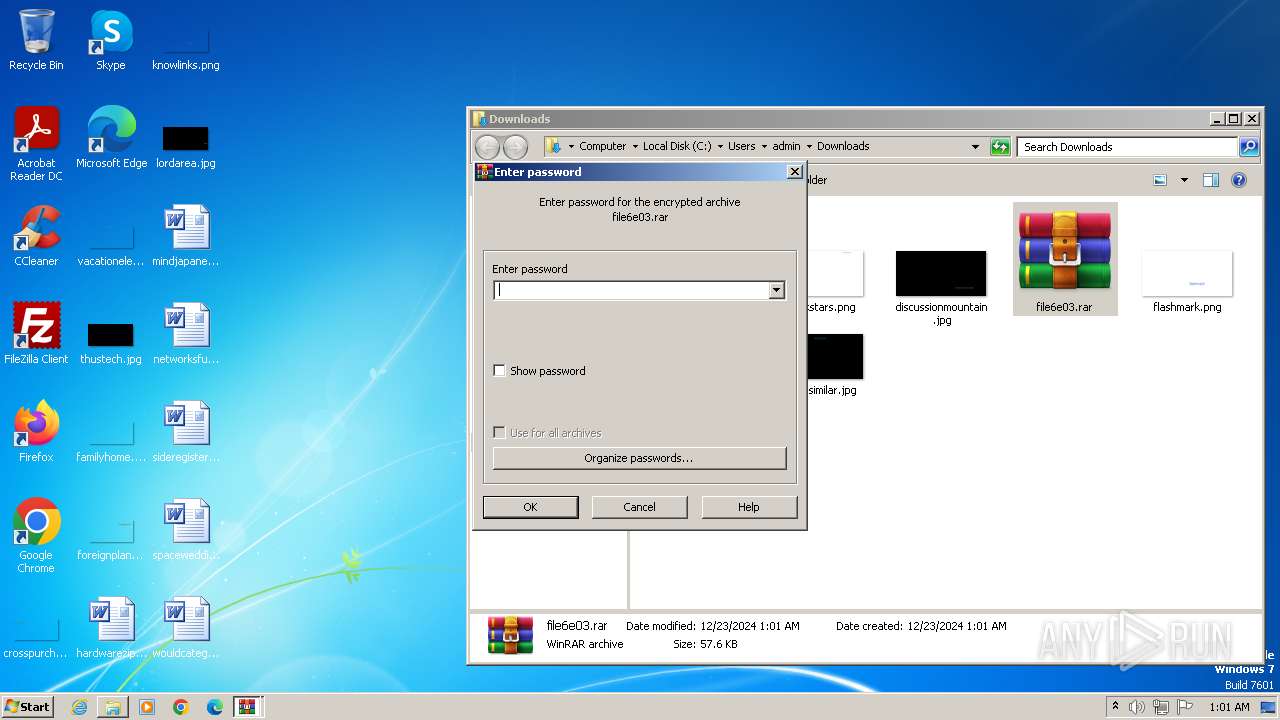
Task: Select the mindjapane Word document icon
Action: 186,235
